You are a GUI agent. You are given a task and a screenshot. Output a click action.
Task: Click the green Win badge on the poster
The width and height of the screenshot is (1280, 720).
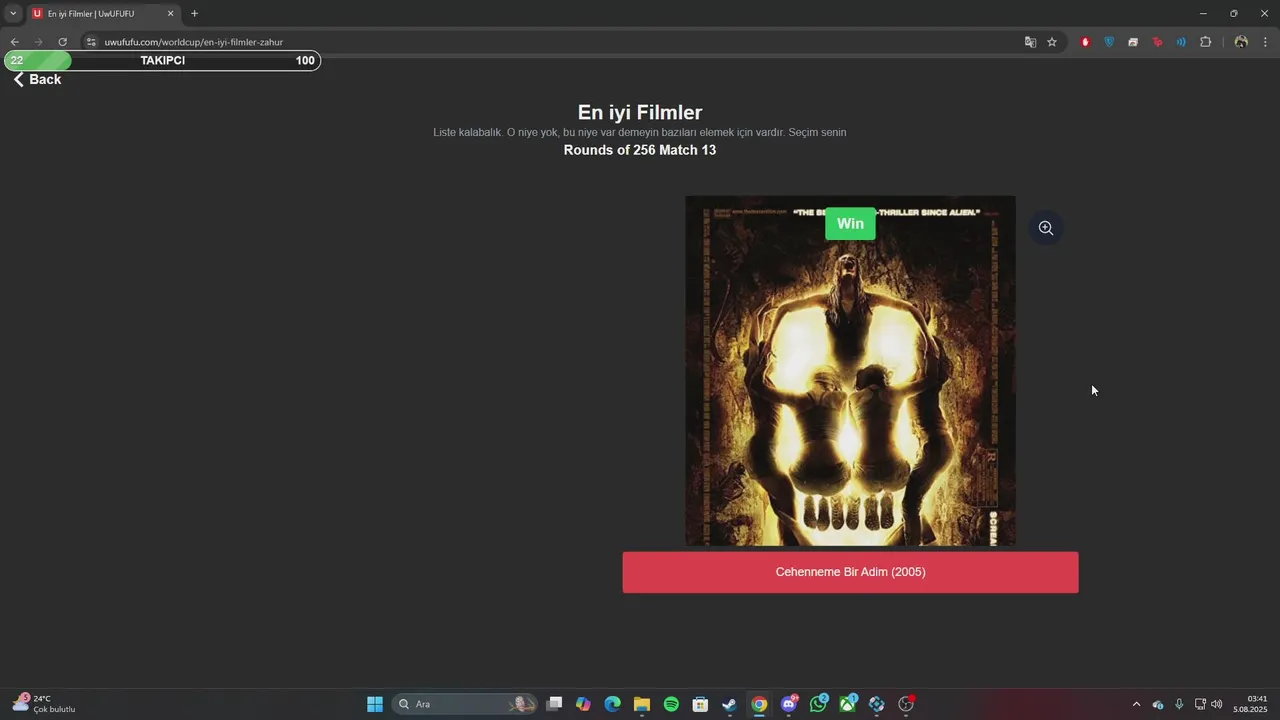[x=850, y=224]
